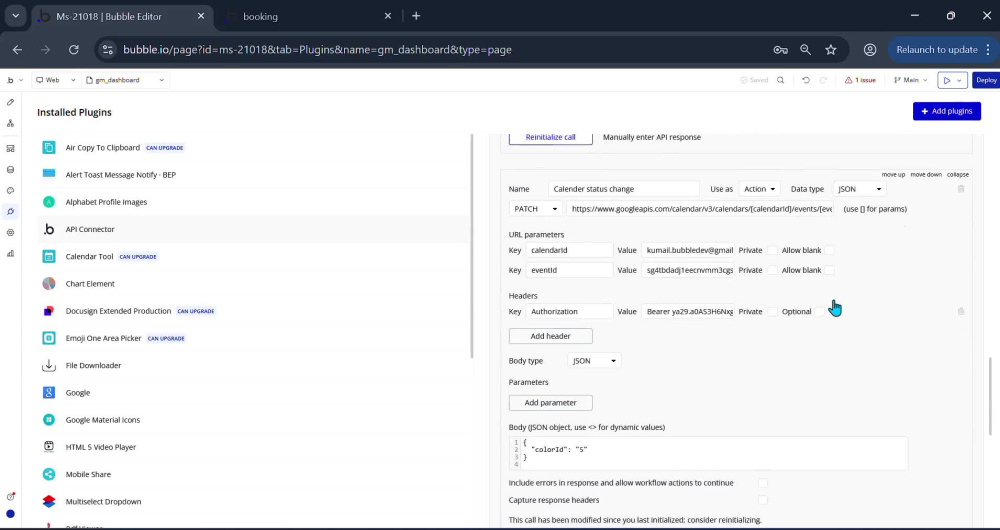Click the Deploy button
1000x530 pixels.
click(x=986, y=80)
